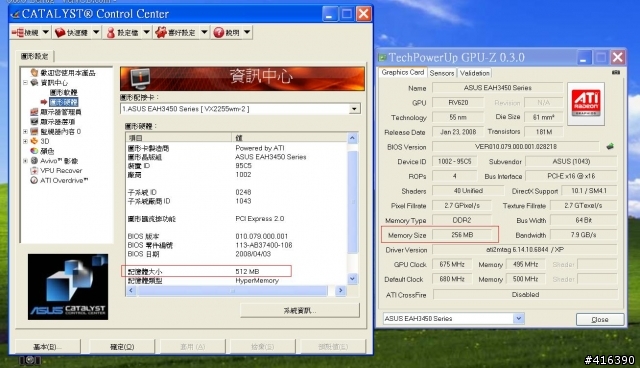Image resolution: width=640 pixels, height=368 pixels.
Task: Click the GPU-Z BIOS Version field
Action: 516,146
